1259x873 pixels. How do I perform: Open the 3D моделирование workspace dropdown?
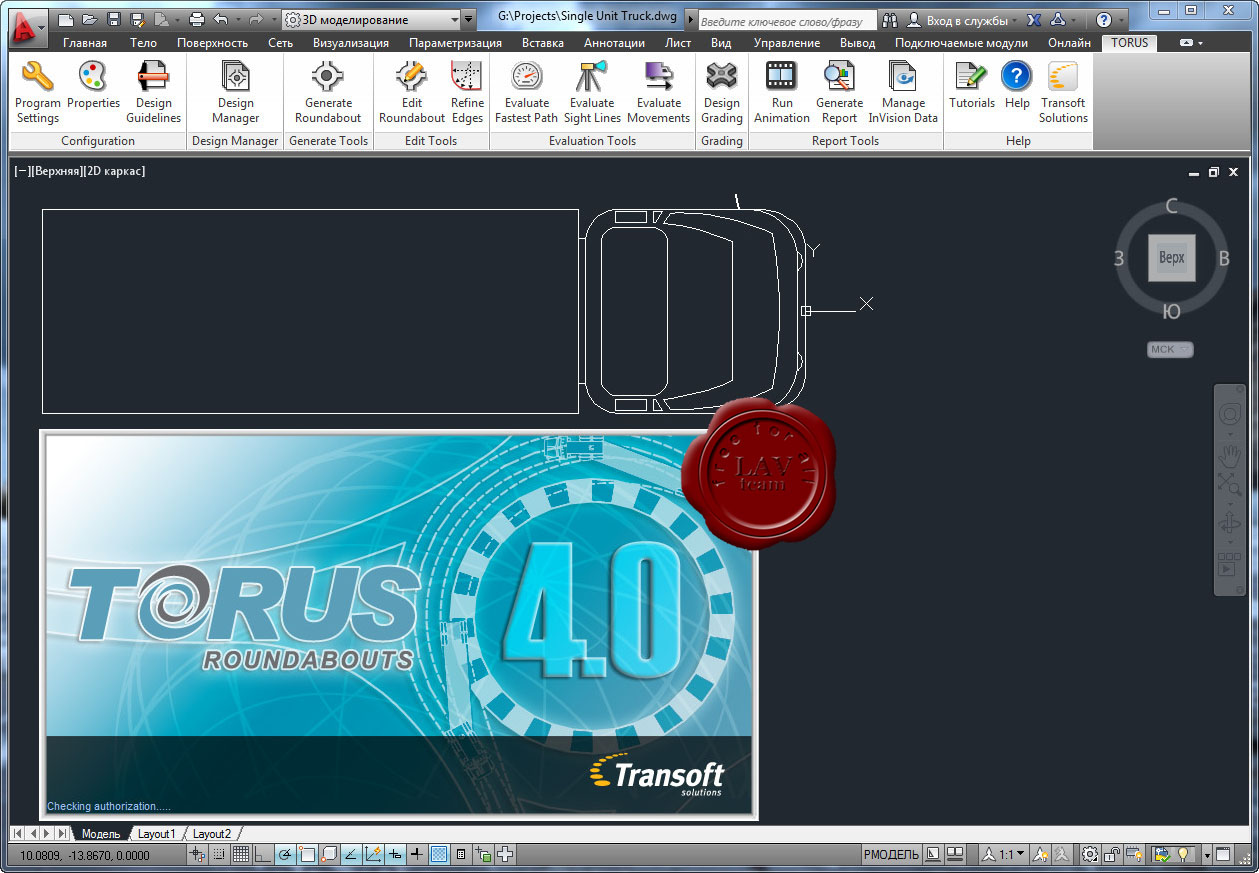tap(369, 19)
